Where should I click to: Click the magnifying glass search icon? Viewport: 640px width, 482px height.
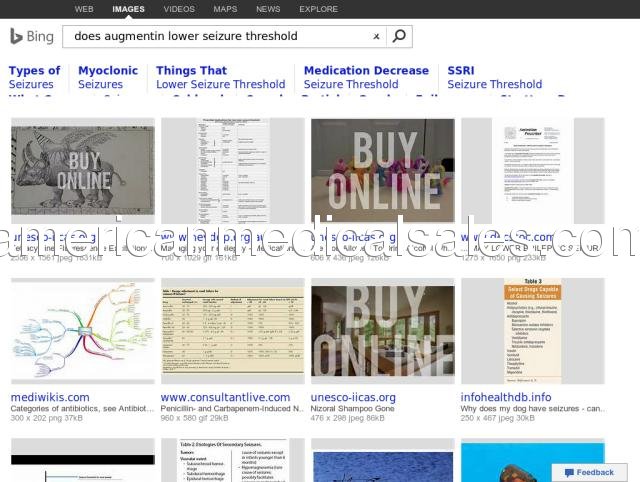[399, 36]
